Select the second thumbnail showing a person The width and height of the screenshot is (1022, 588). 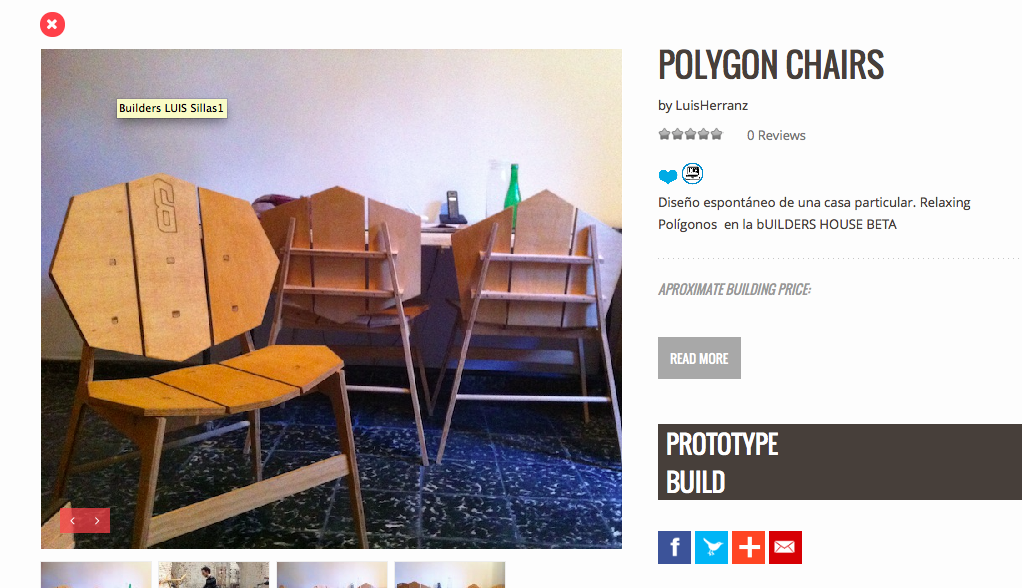pyautogui.click(x=214, y=575)
